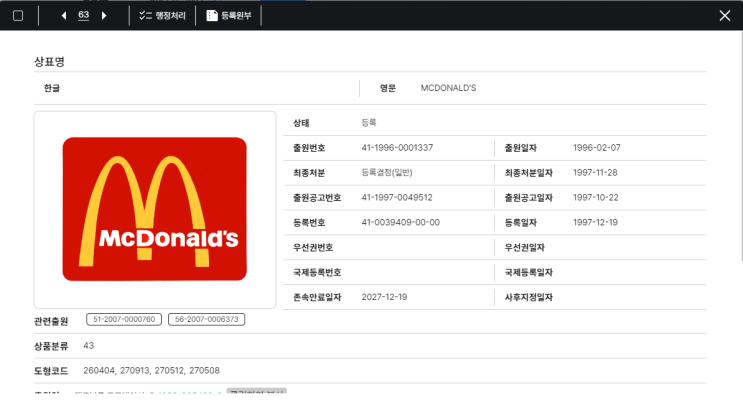Select application number 41-1996-0001337
Screen dimensions: 743x402
[x=397, y=148]
